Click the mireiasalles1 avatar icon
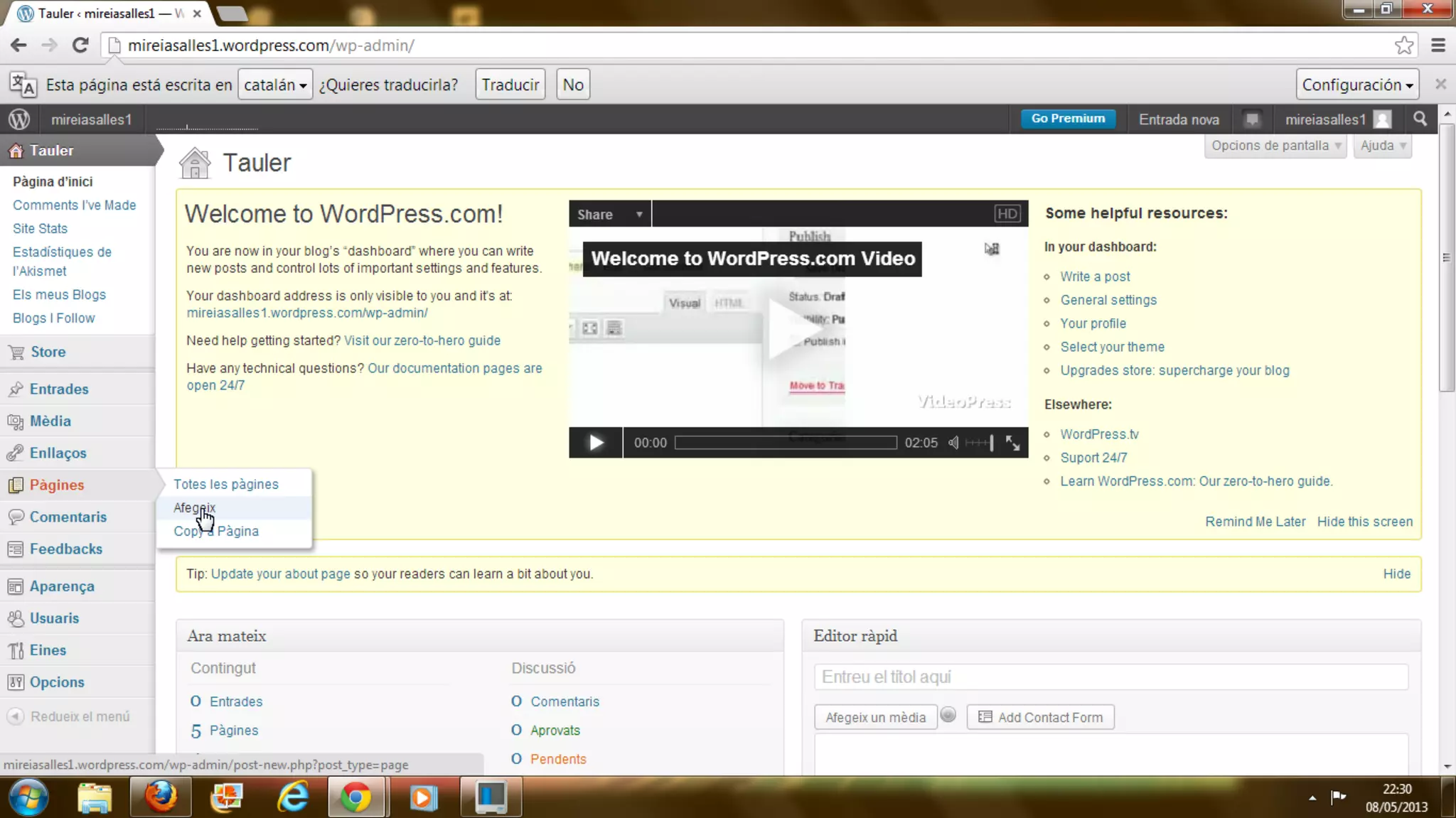Screen dimensions: 1456x818 point(1382,119)
